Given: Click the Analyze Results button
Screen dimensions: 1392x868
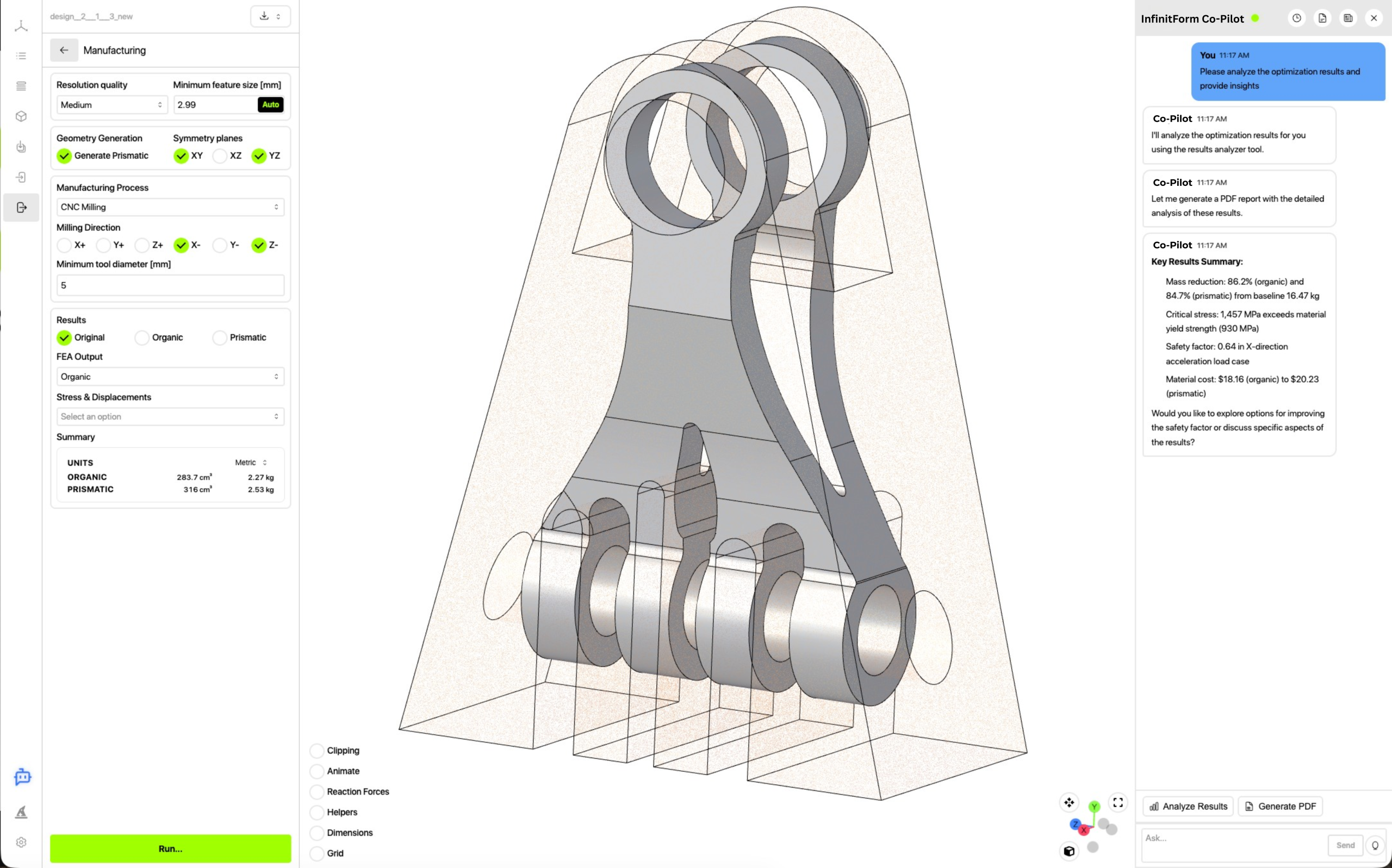Looking at the screenshot, I should [1188, 807].
